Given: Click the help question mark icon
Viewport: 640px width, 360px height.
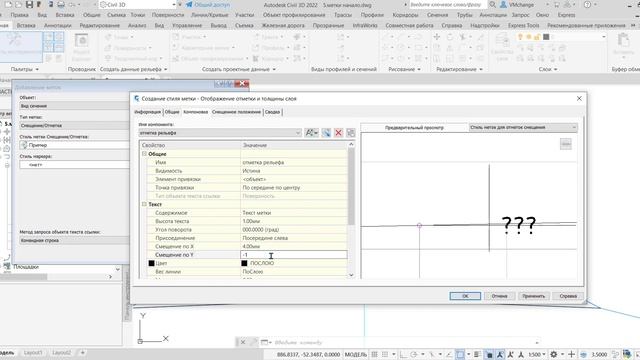Looking at the screenshot, I should tap(587, 4).
